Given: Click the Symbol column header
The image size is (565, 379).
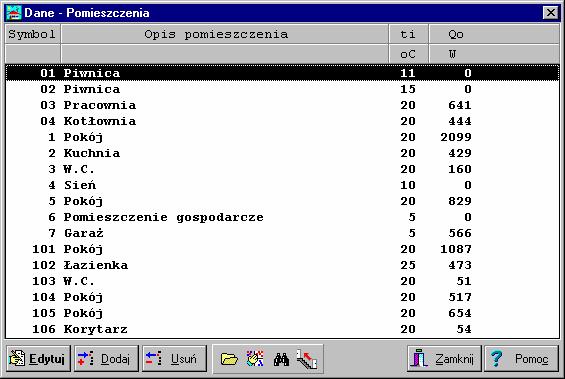Looking at the screenshot, I should [x=32, y=34].
